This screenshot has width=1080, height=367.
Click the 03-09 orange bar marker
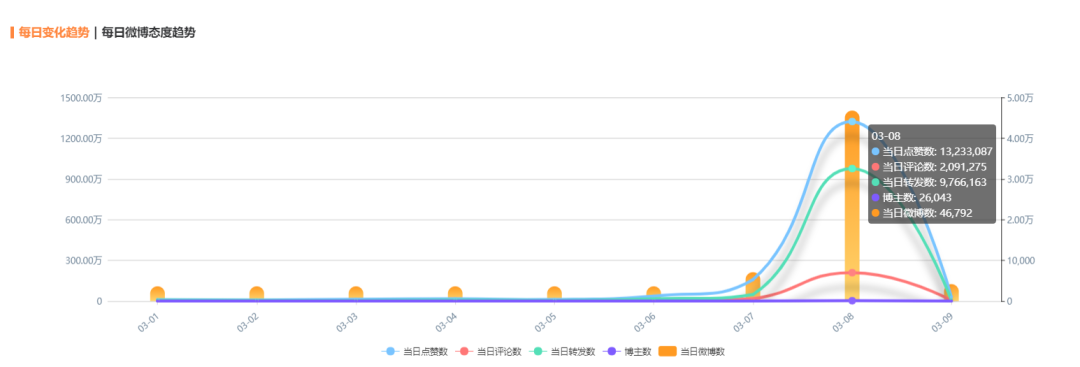click(x=951, y=293)
